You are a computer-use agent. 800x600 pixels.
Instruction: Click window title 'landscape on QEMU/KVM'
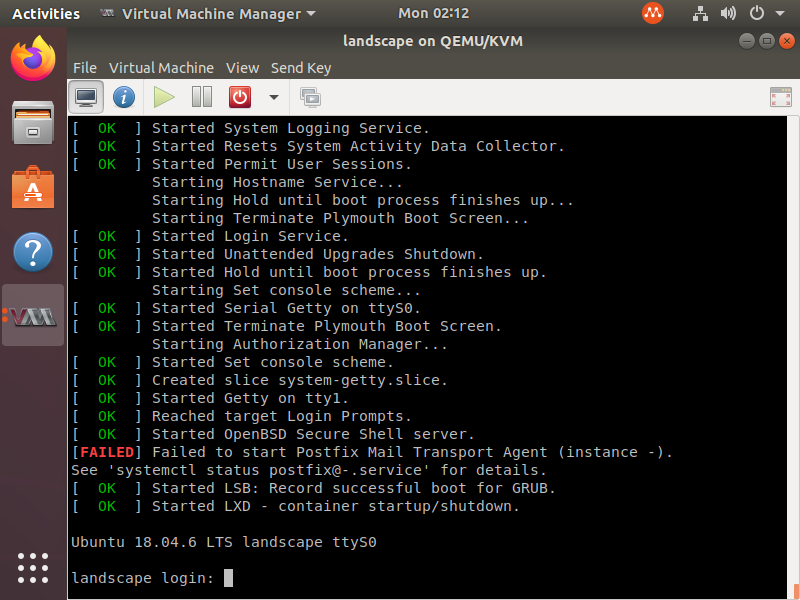pos(433,41)
